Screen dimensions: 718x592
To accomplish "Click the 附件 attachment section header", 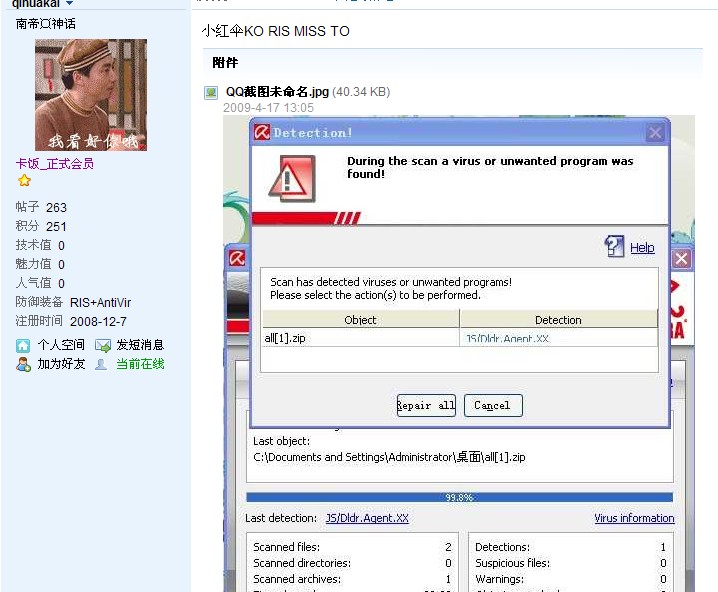I will [x=225, y=62].
